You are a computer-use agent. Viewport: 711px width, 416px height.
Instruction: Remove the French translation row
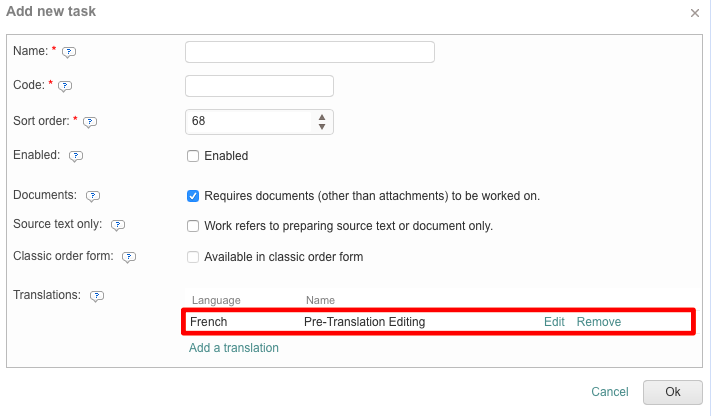[x=599, y=322]
